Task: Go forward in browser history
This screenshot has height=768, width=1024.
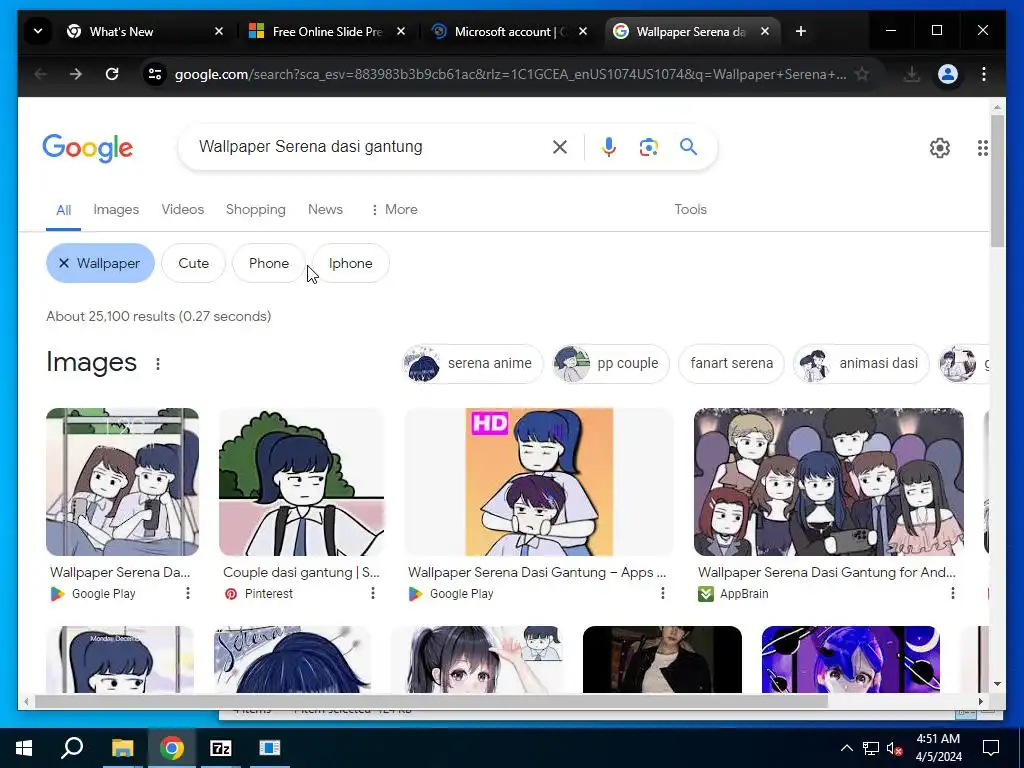Action: coord(76,74)
